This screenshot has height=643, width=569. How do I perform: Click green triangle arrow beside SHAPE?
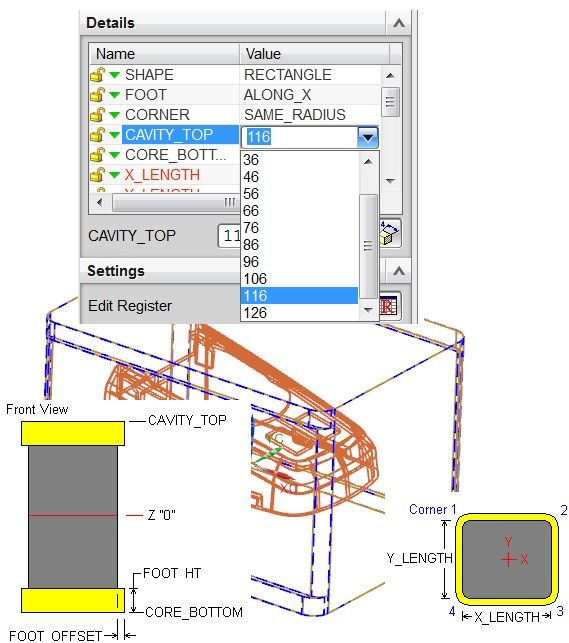[114, 75]
